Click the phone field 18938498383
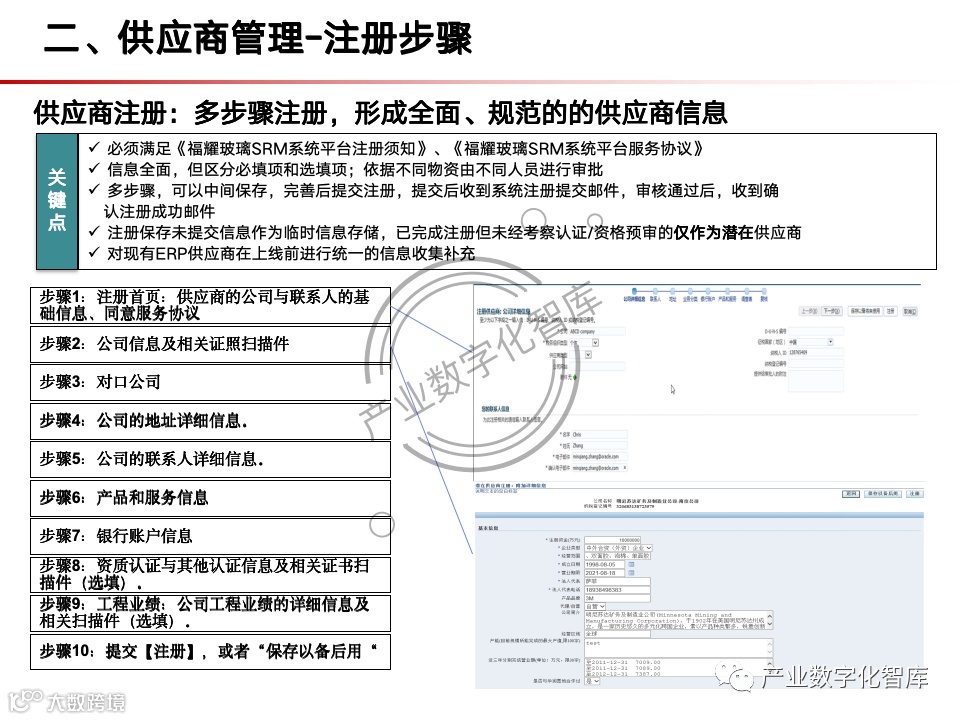 [x=617, y=590]
